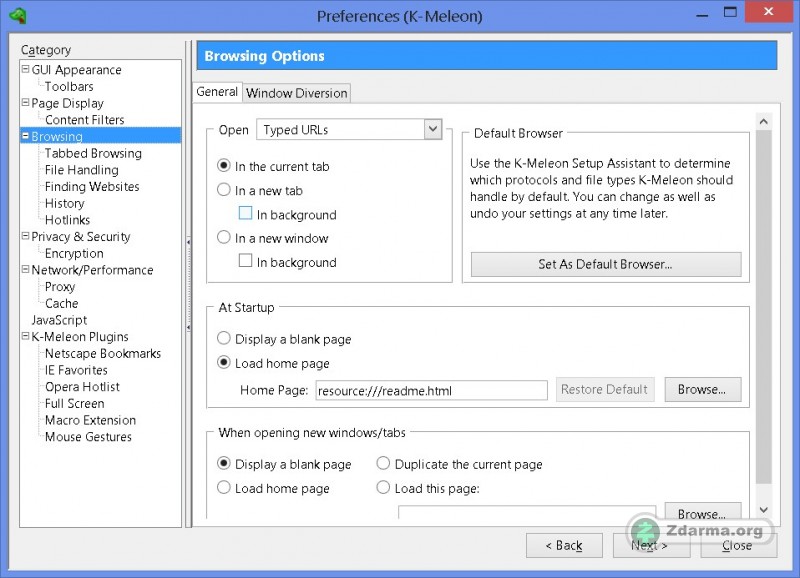Collapse the Privacy & Security node

pyautogui.click(x=25, y=236)
